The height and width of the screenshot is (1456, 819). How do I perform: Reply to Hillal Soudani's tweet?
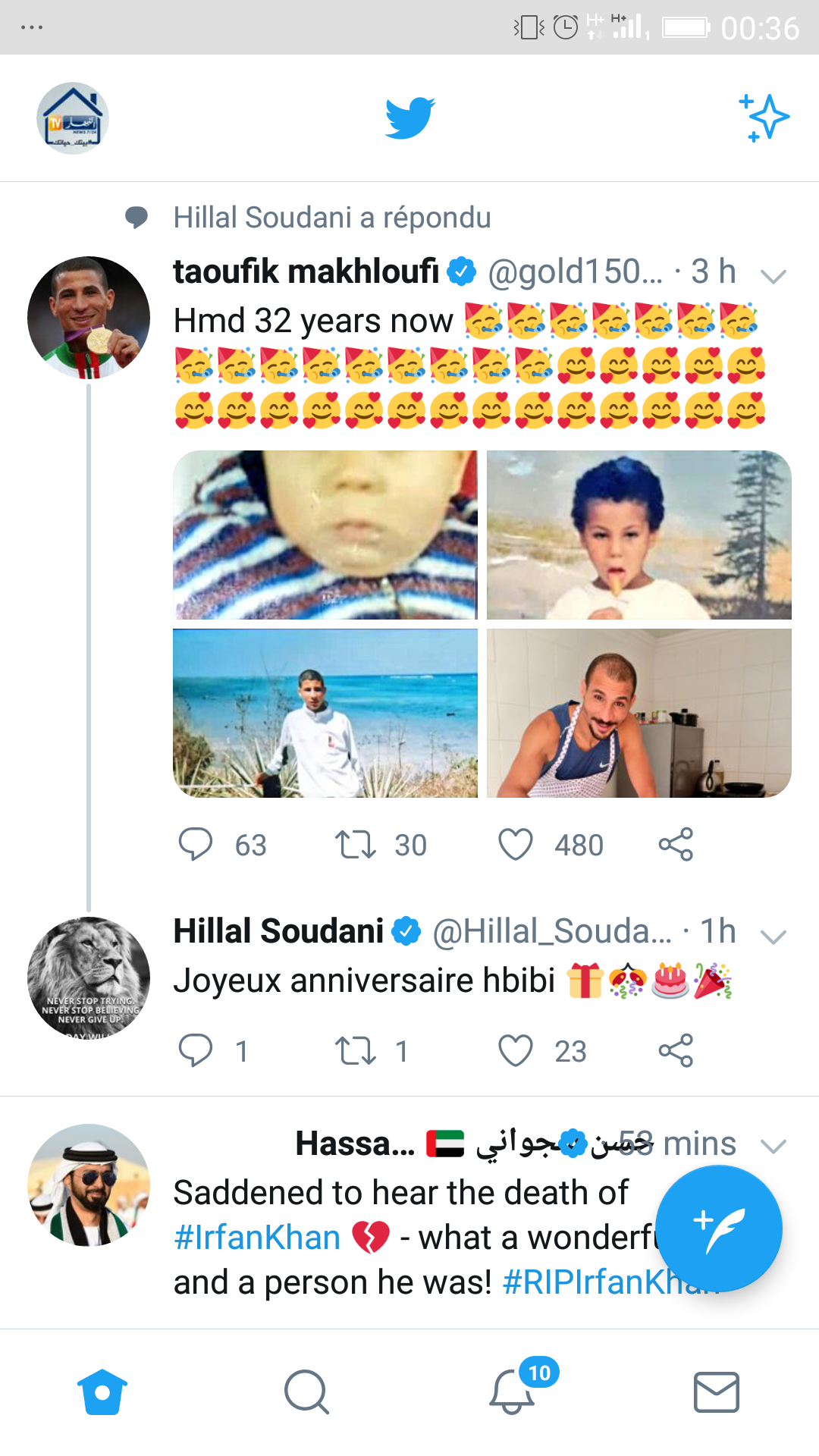click(196, 1050)
